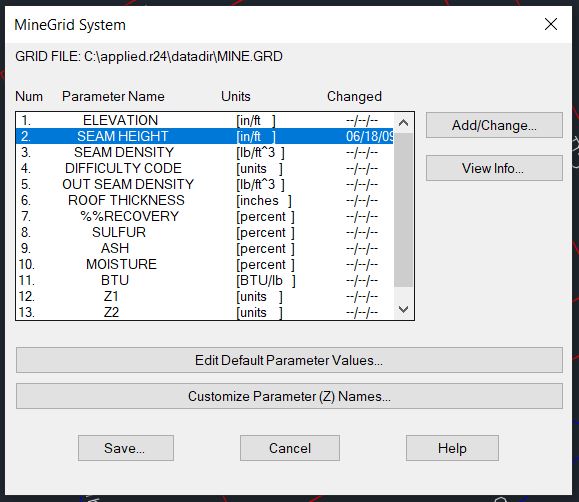
Task: Click the Add/Change... button
Action: click(494, 125)
